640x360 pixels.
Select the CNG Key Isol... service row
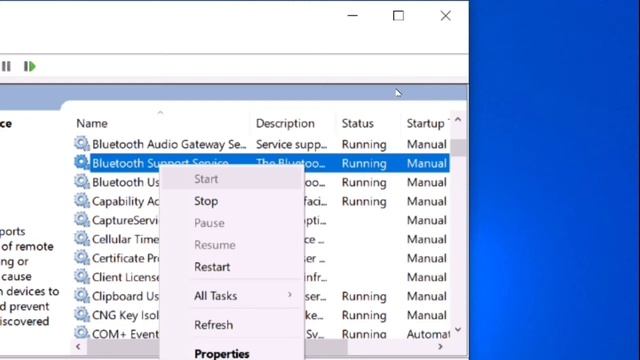126,315
